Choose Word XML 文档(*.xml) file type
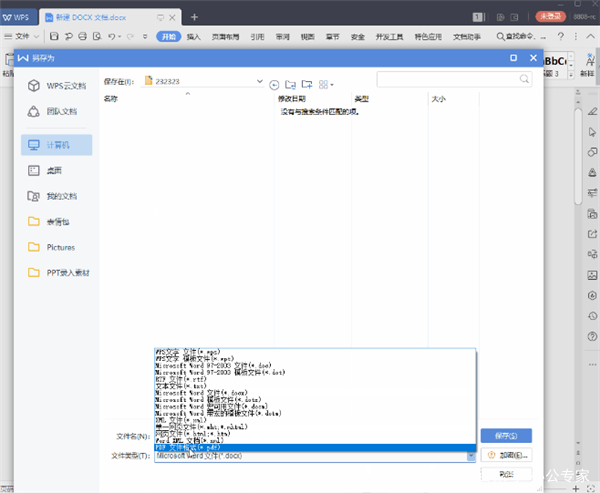 [315, 441]
